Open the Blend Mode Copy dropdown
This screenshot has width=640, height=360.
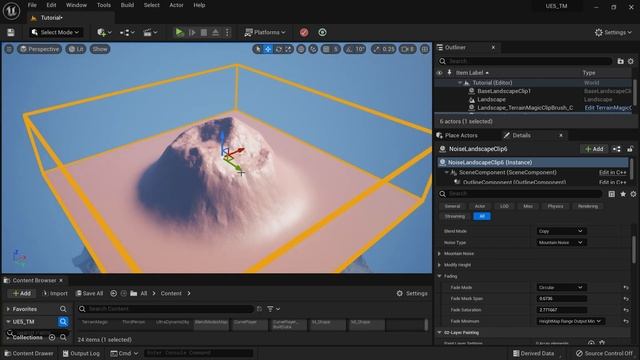(x=561, y=231)
